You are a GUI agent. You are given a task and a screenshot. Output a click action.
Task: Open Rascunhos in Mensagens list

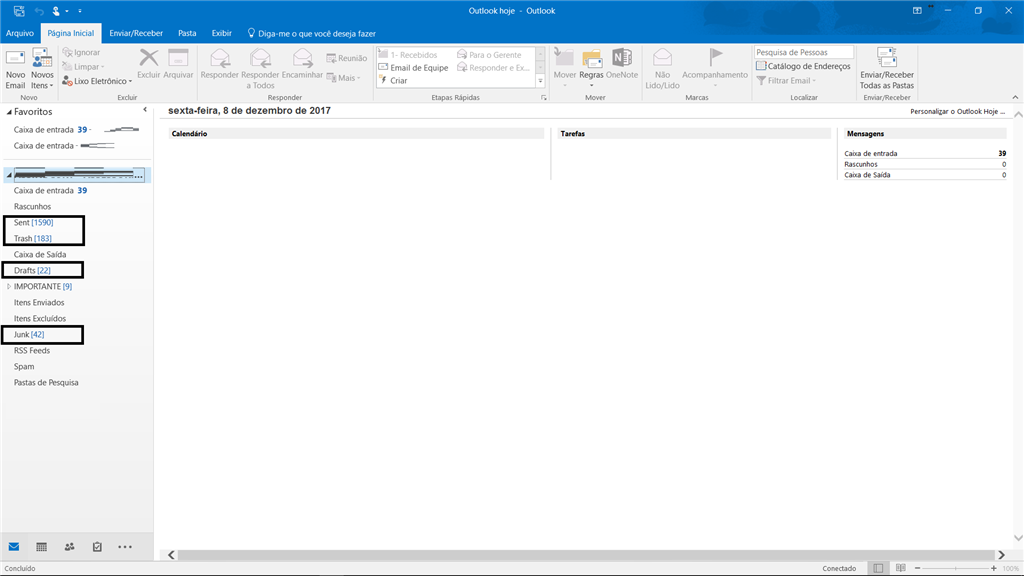pos(861,165)
